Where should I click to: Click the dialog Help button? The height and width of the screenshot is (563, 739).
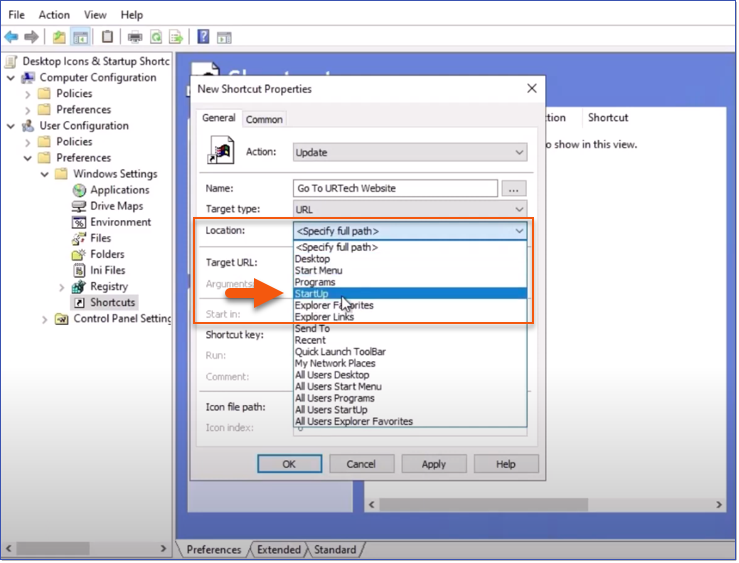tap(506, 464)
